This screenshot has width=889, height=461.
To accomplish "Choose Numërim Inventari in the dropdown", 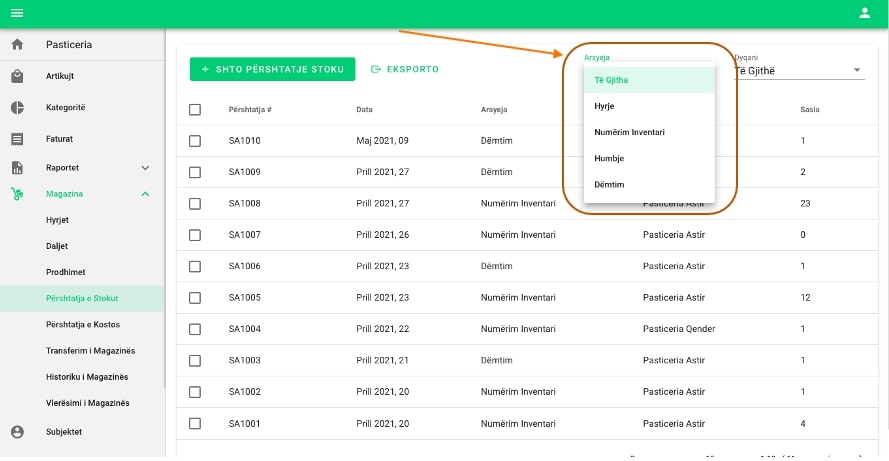I will (629, 132).
